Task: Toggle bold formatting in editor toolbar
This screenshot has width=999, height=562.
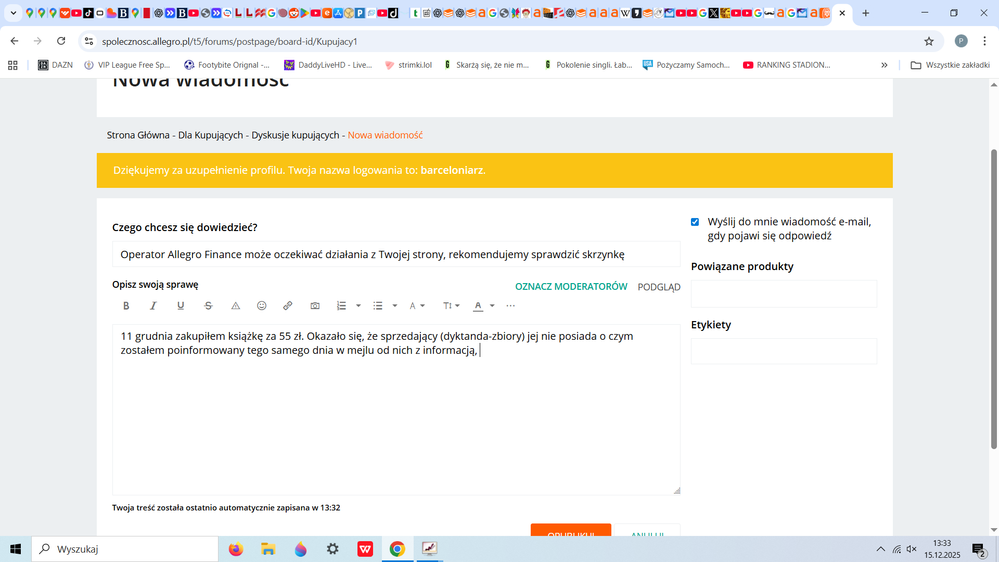Action: pyautogui.click(x=126, y=306)
